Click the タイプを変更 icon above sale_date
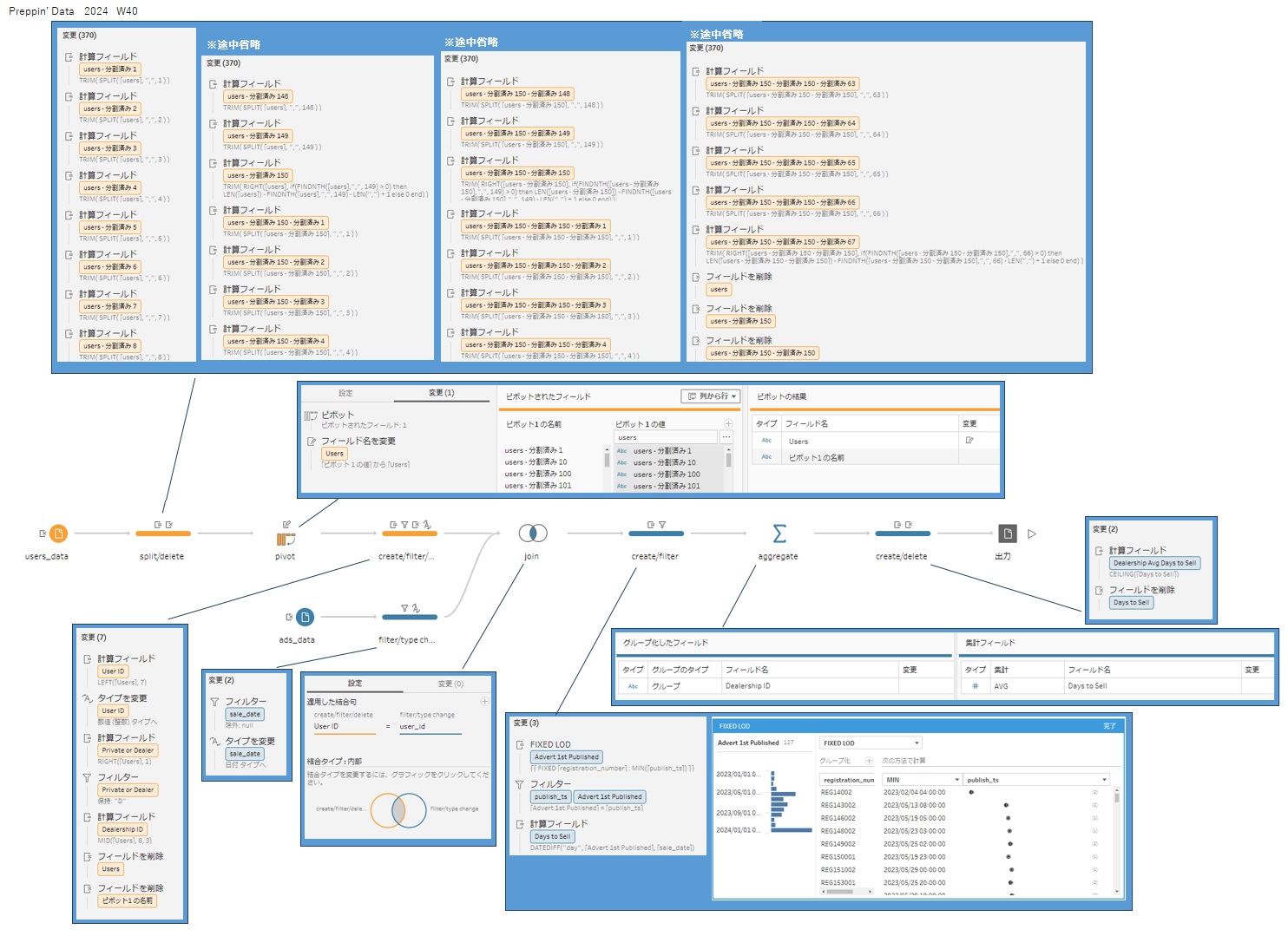Screen dimensions: 1288x936 215,742
